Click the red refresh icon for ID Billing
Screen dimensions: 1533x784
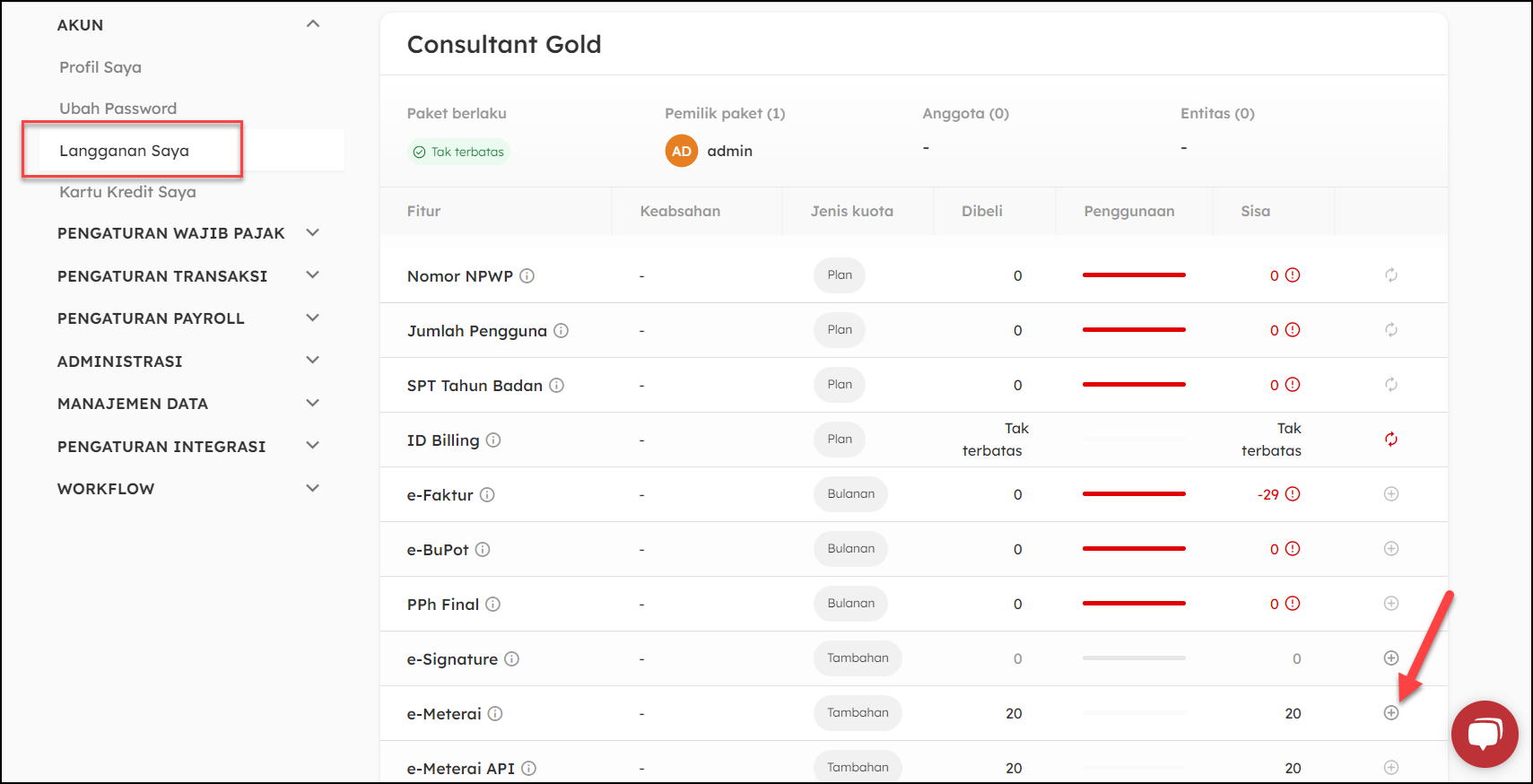(x=1390, y=440)
